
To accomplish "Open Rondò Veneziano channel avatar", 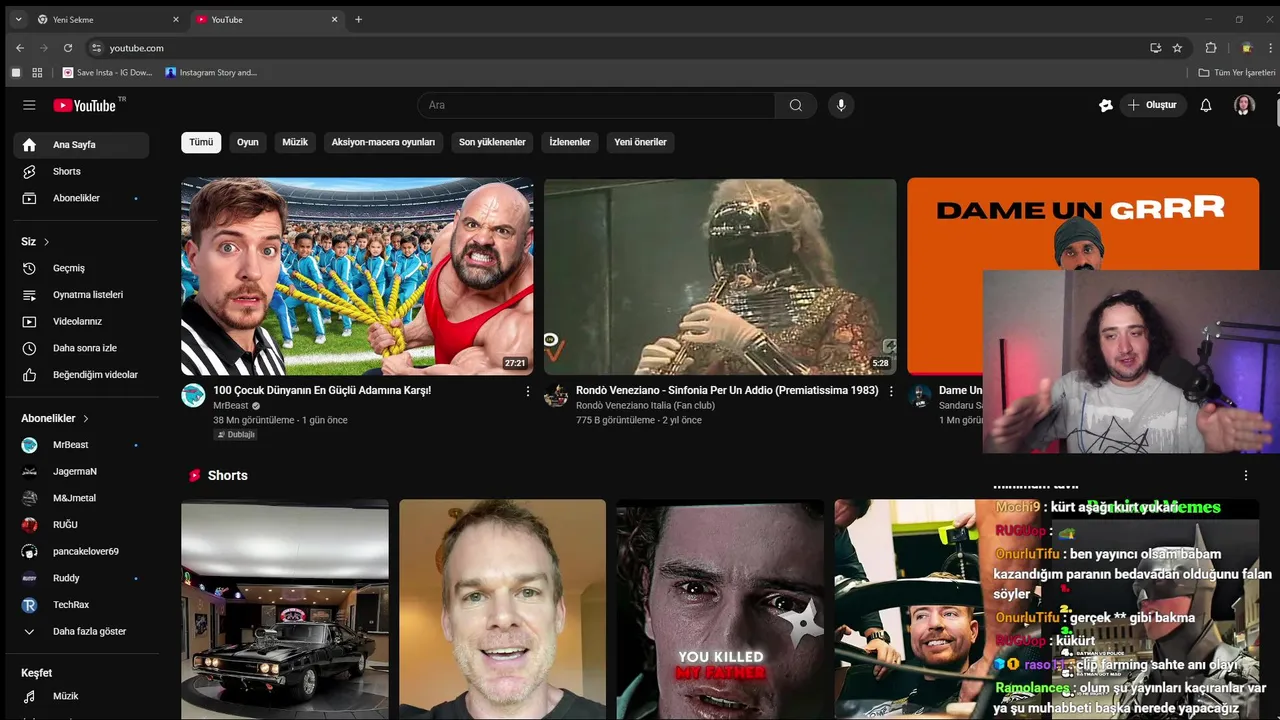I will [556, 395].
